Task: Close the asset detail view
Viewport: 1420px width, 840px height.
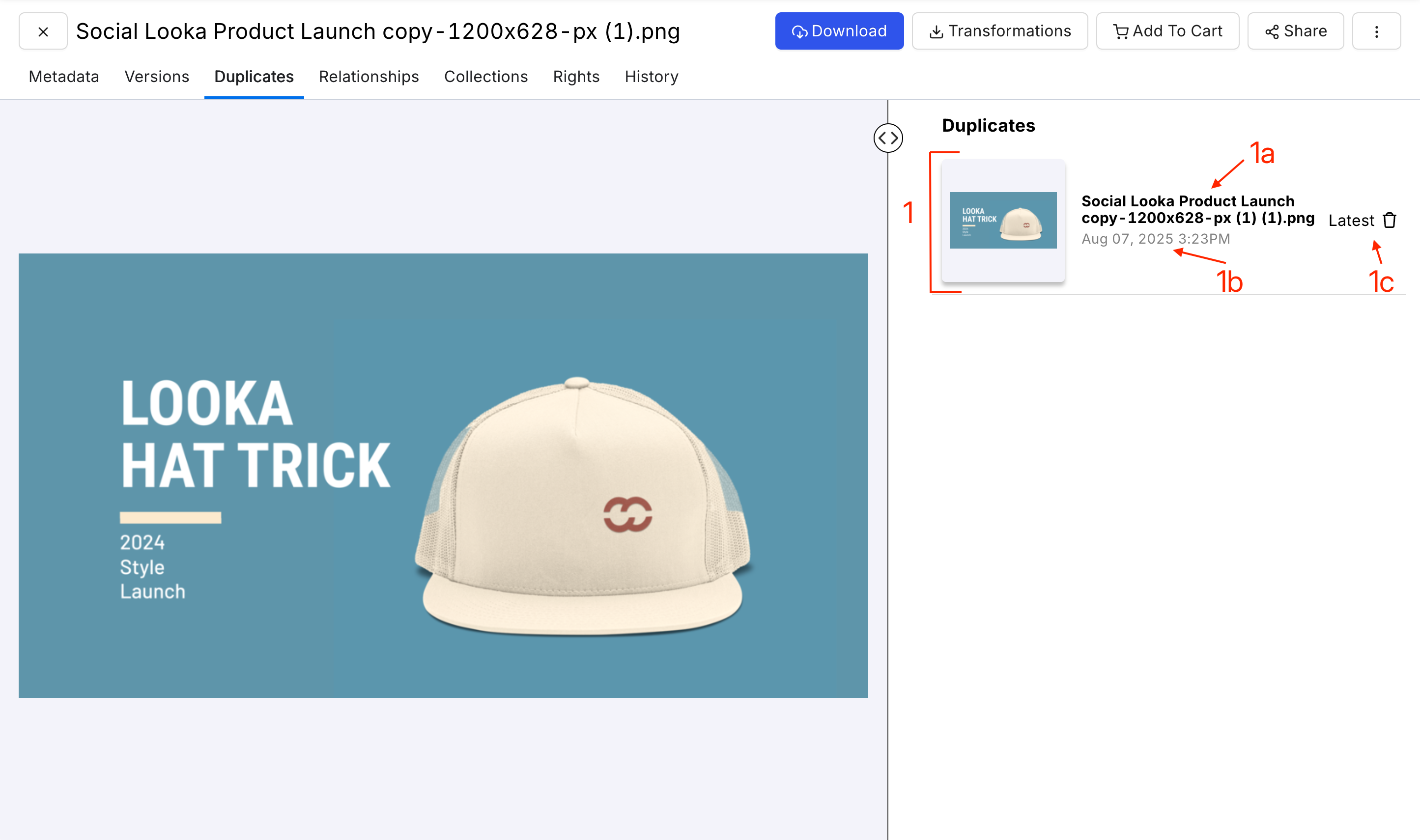Action: [x=43, y=32]
